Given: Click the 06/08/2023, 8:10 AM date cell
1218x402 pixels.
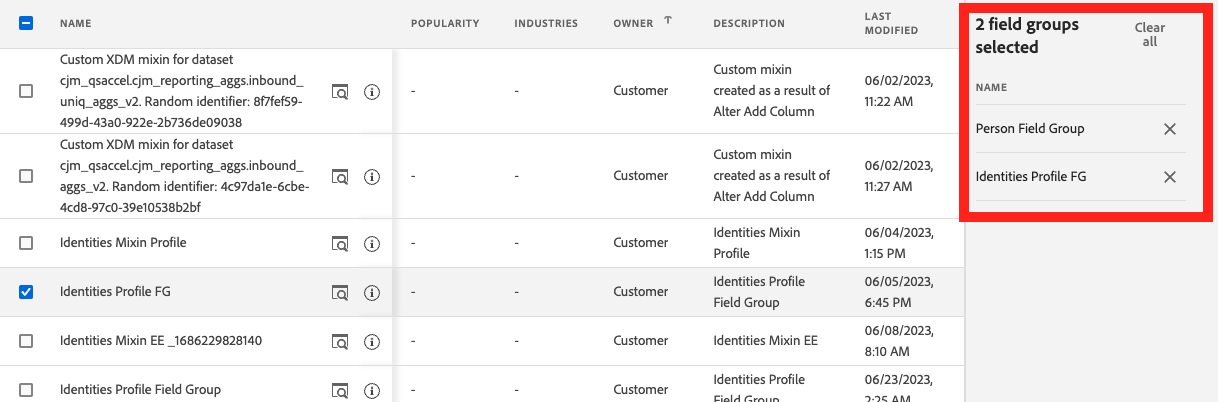Looking at the screenshot, I should coord(898,341).
